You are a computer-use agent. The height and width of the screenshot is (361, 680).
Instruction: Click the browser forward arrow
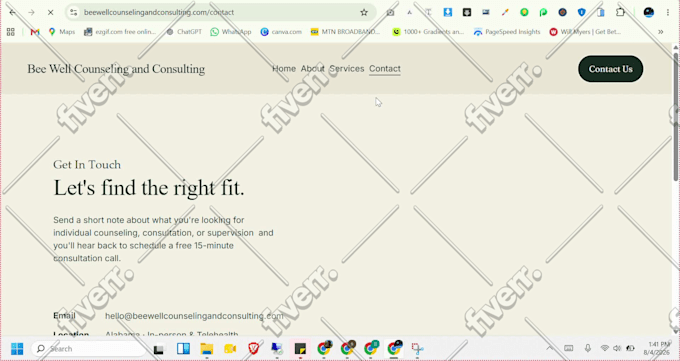click(31, 13)
